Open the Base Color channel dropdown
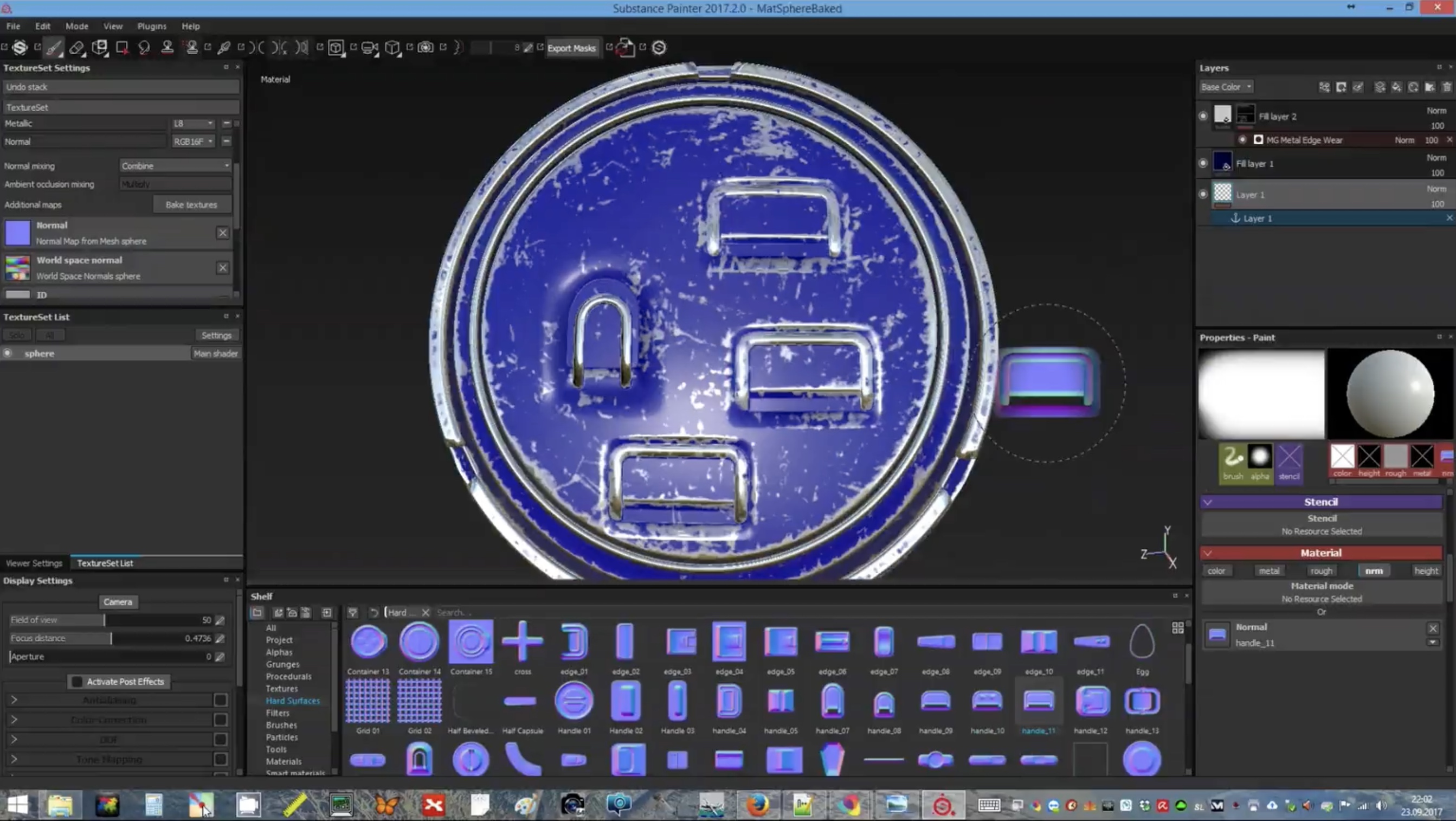 [1226, 87]
